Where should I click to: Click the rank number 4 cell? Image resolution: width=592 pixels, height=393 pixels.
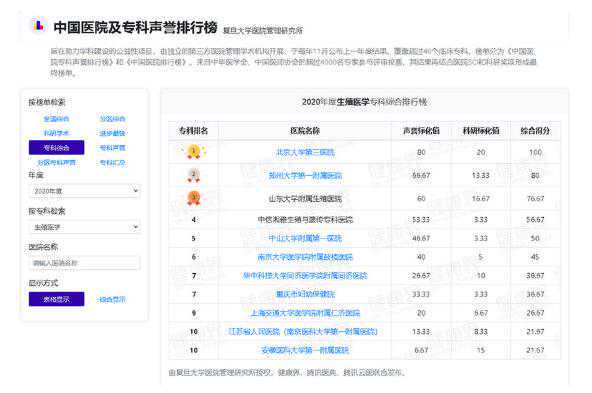[194, 220]
